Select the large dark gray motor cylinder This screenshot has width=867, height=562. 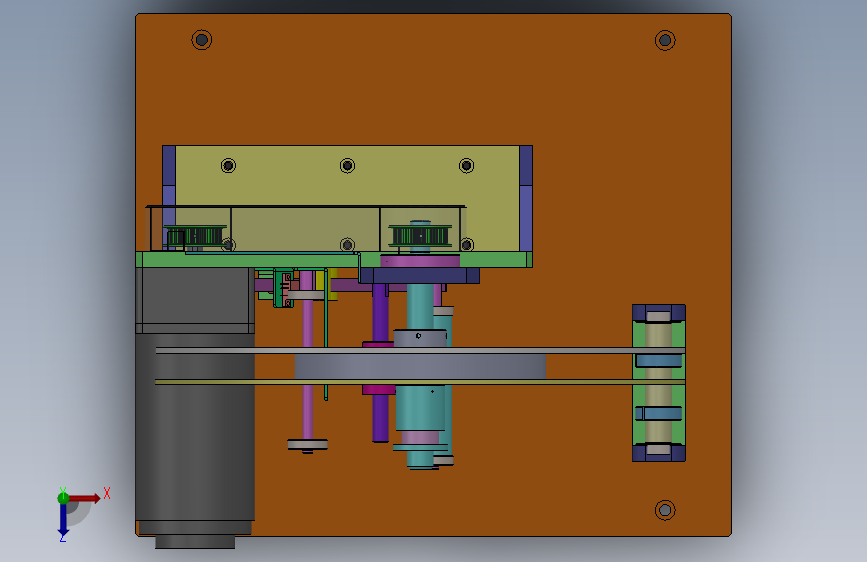tap(195, 426)
